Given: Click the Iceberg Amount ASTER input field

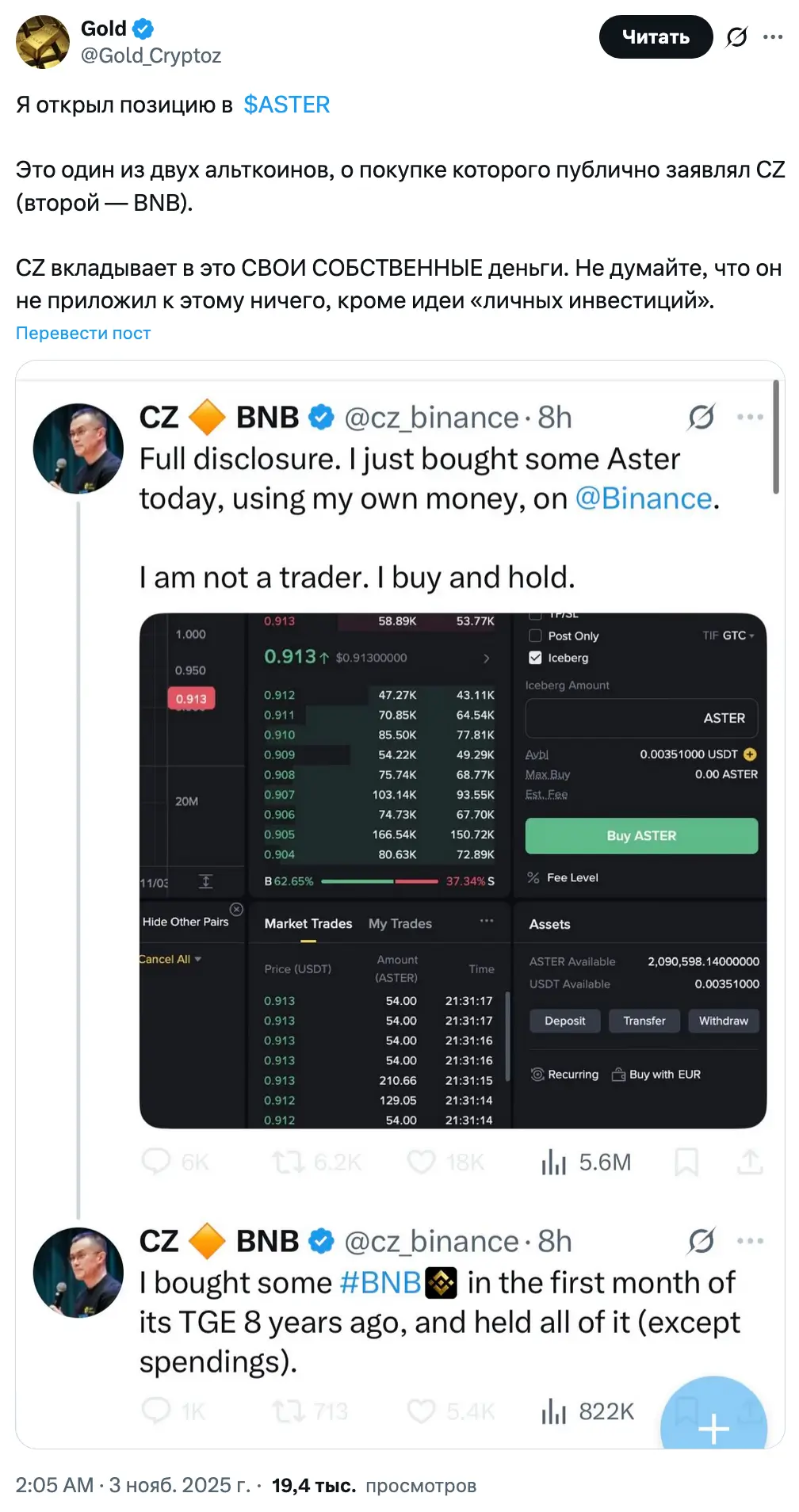Looking at the screenshot, I should pyautogui.click(x=640, y=718).
